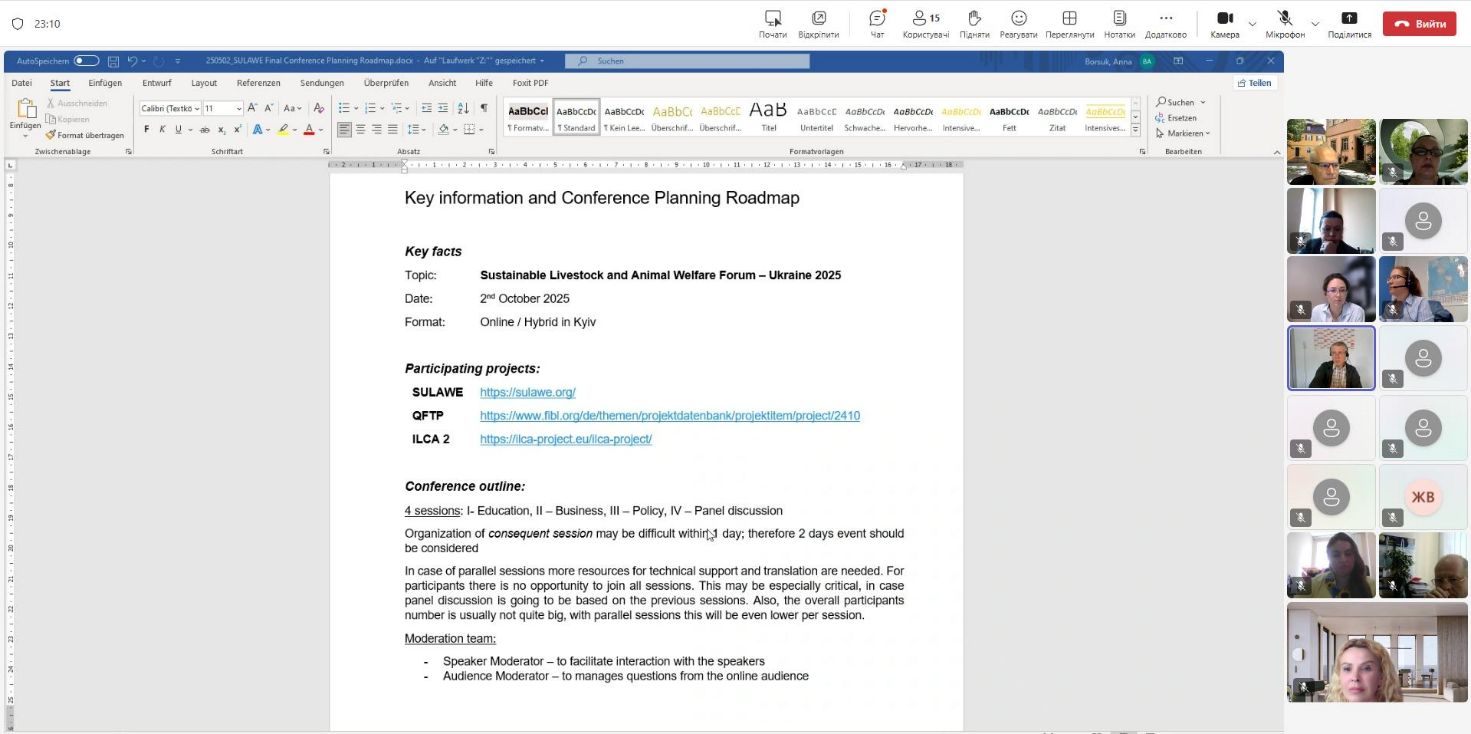
Task: Expand microphone options arrow
Action: coord(1315,23)
